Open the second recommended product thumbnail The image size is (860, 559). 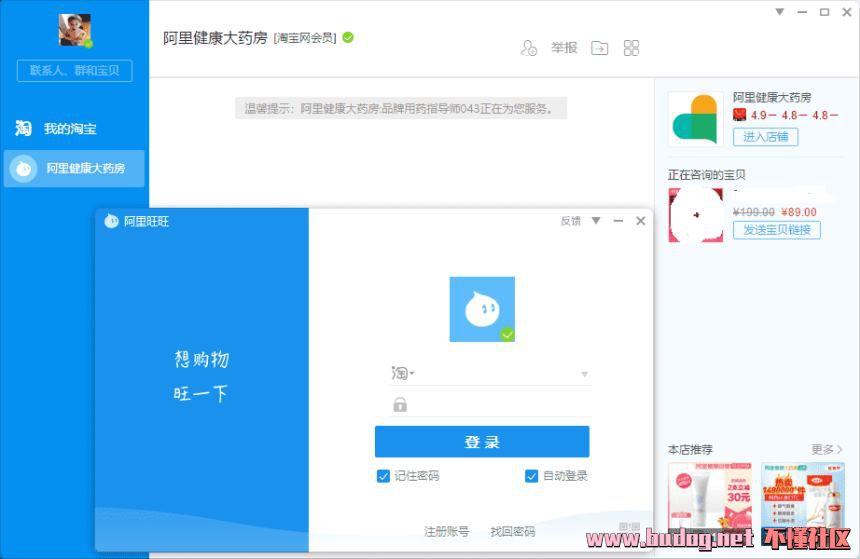point(803,496)
